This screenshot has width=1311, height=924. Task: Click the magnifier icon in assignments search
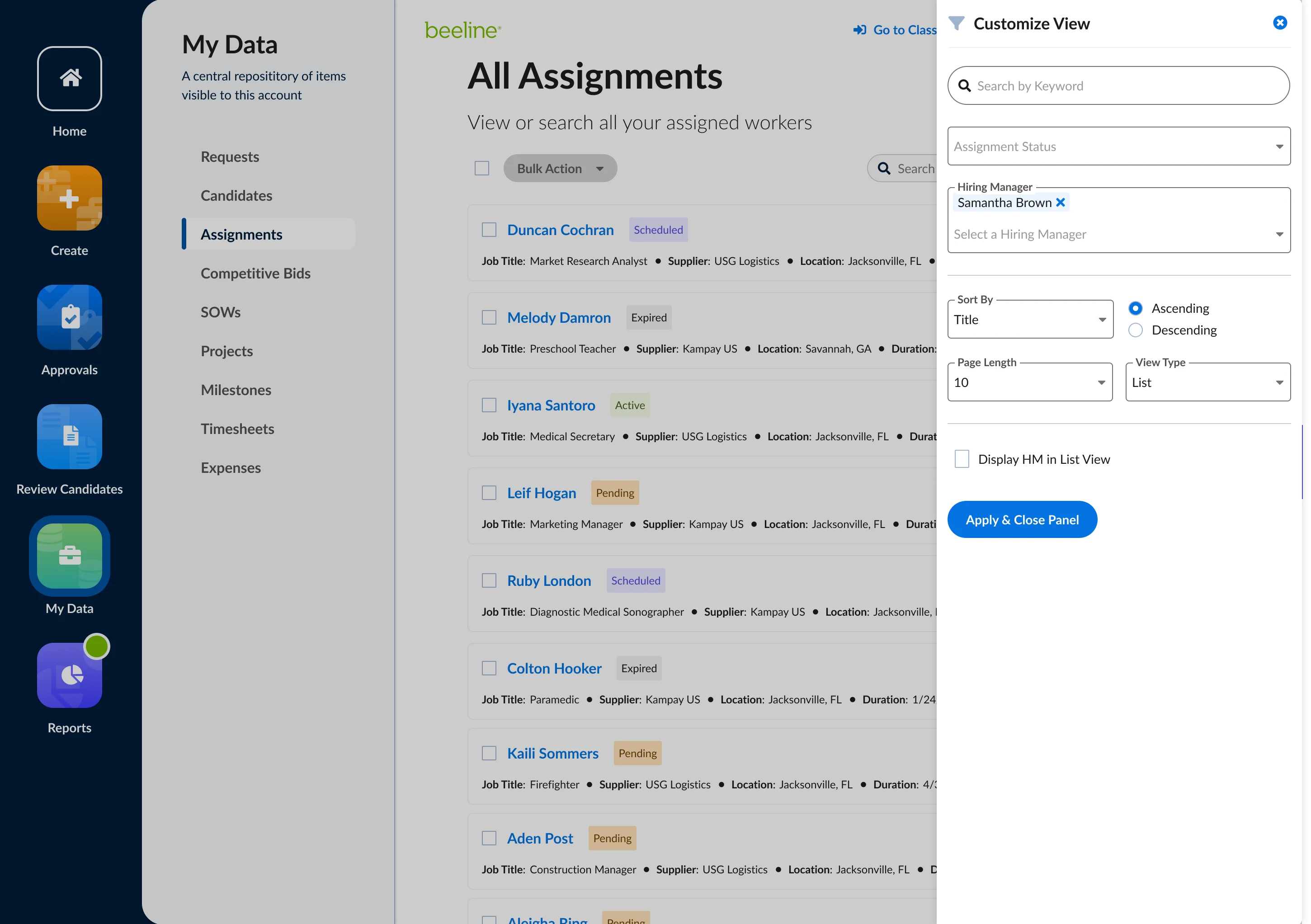pos(884,169)
